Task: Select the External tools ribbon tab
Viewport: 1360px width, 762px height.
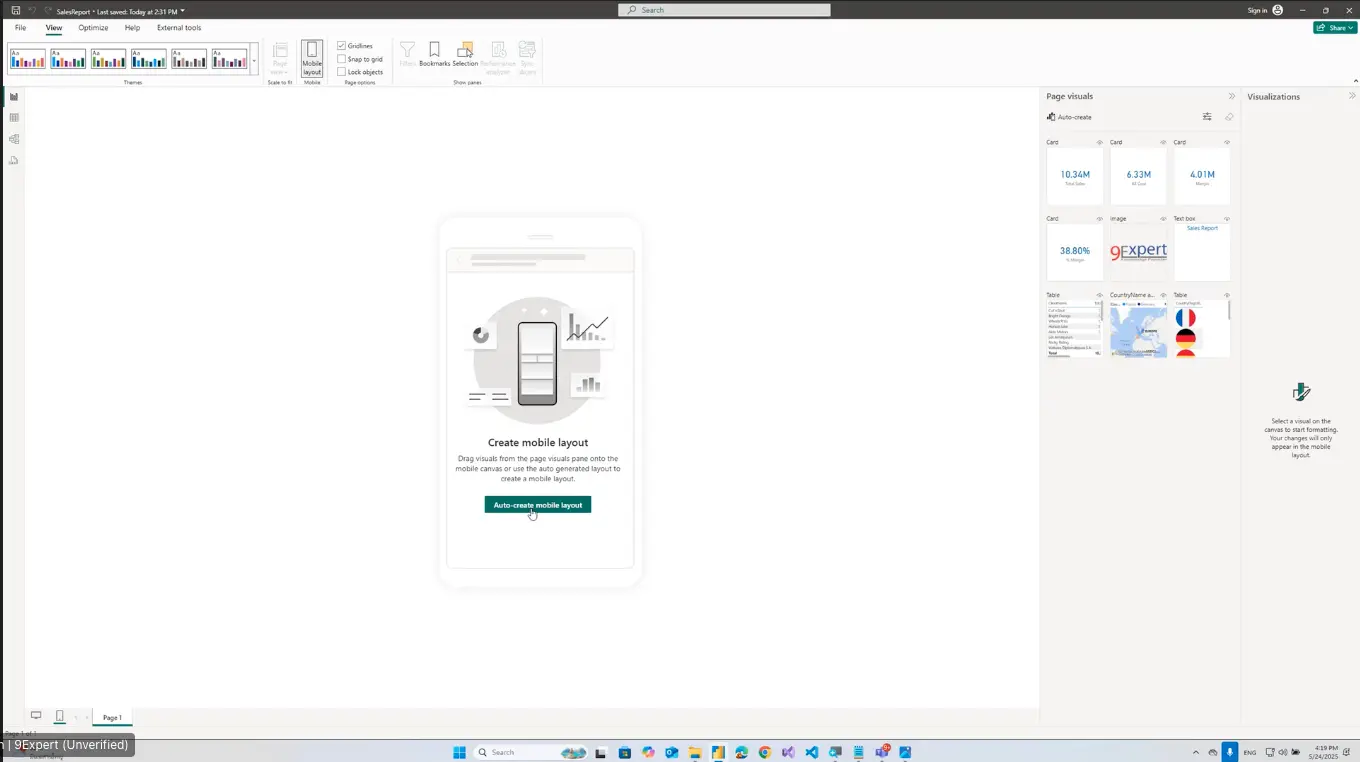Action: pyautogui.click(x=179, y=28)
